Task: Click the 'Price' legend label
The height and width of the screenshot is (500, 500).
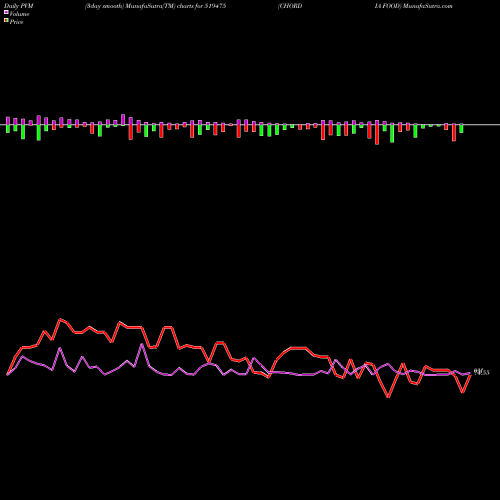Action: tap(16, 22)
